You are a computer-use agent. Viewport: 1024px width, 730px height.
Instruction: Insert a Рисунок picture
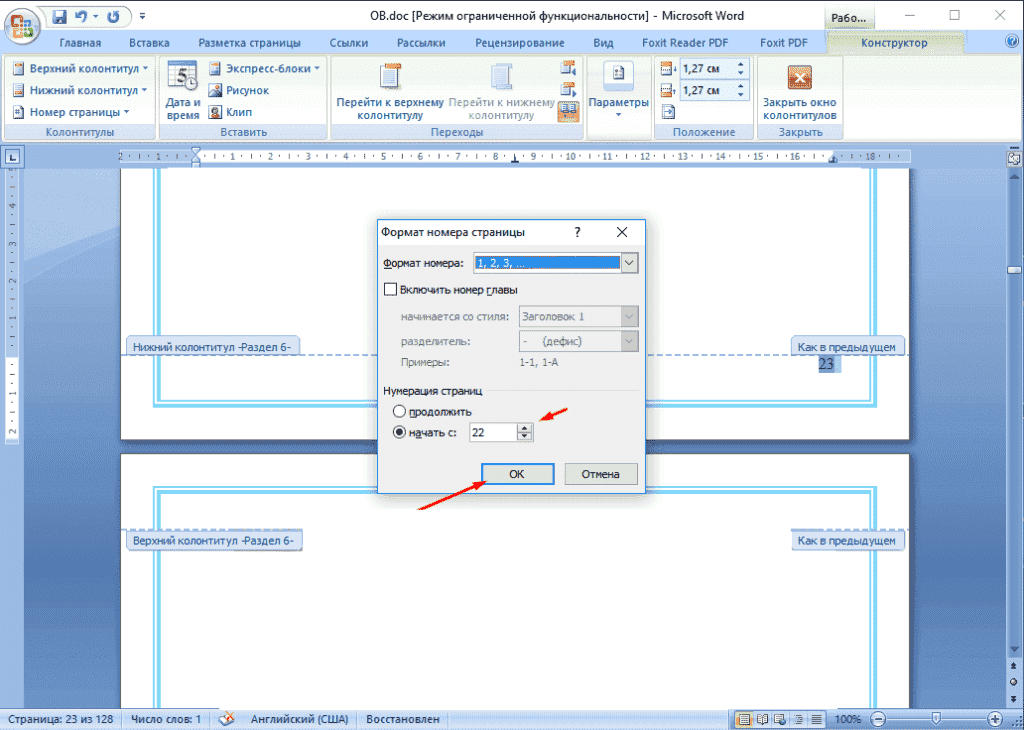[x=239, y=90]
